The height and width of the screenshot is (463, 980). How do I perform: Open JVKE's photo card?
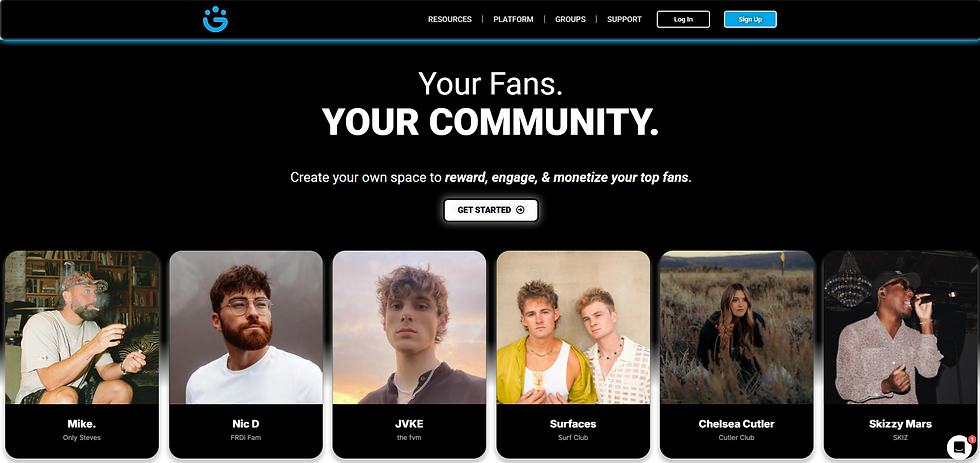point(409,355)
